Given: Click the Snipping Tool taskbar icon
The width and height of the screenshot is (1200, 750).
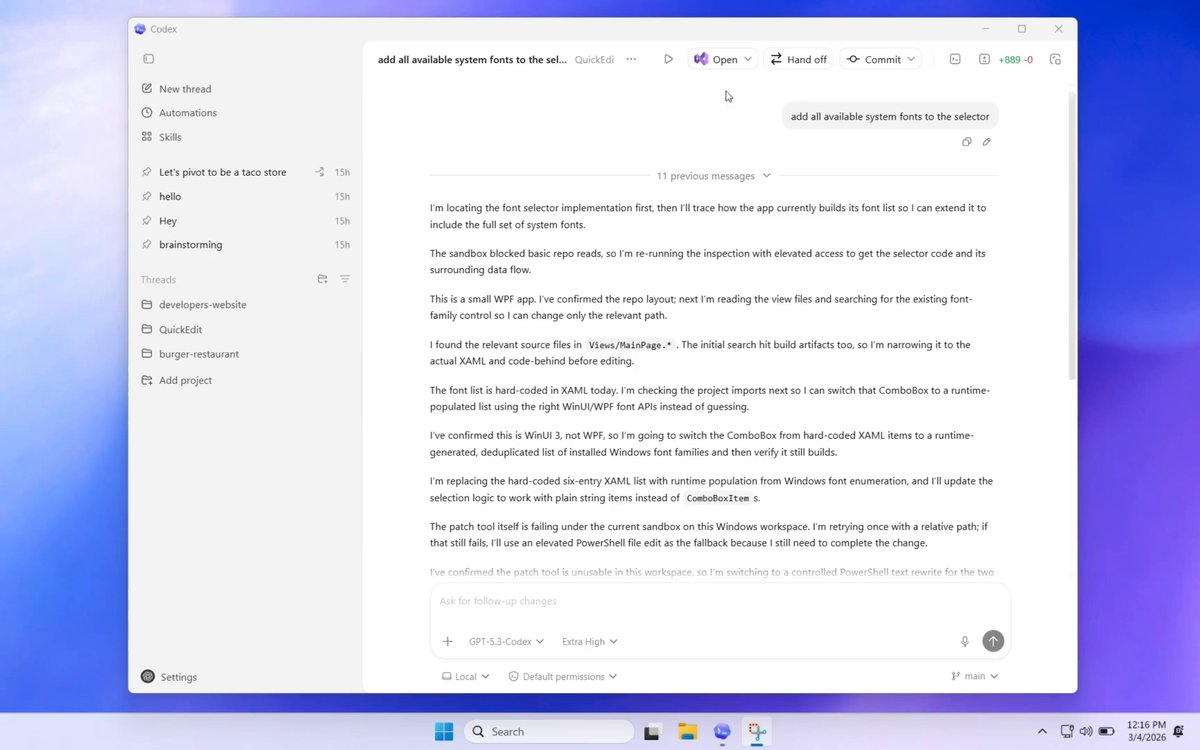Looking at the screenshot, I should tap(757, 731).
